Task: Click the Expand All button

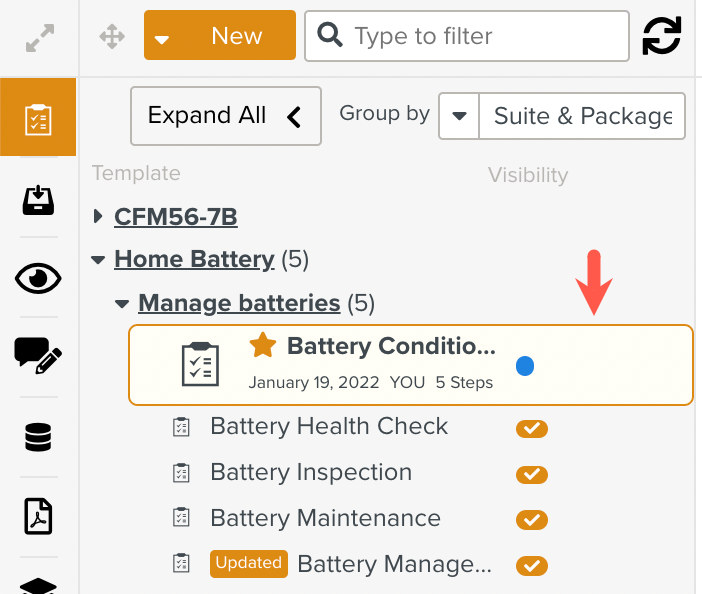Action: coord(225,116)
